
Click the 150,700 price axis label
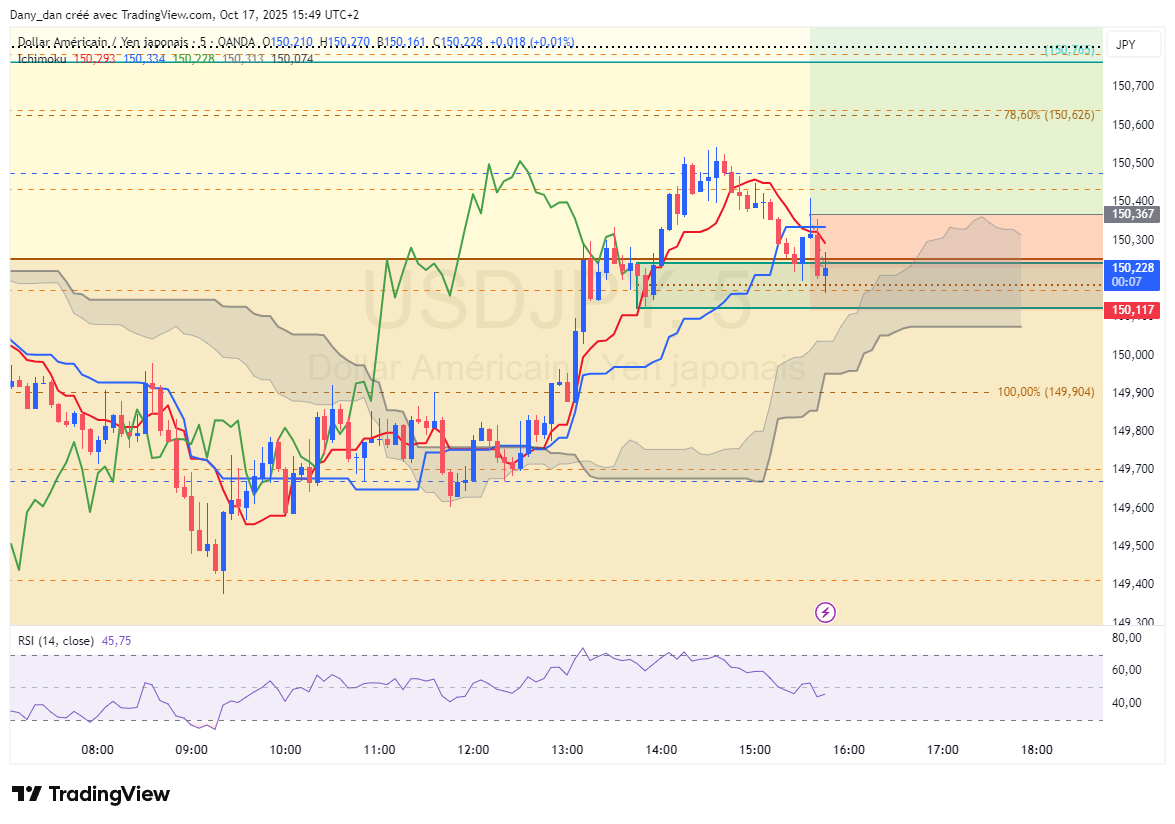click(1133, 86)
